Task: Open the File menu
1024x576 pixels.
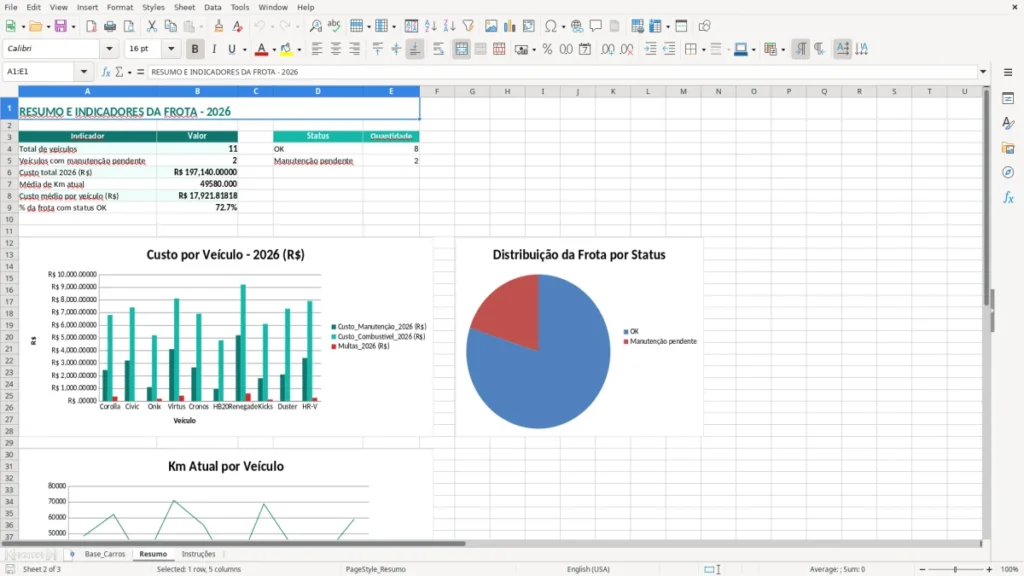Action: pos(11,7)
